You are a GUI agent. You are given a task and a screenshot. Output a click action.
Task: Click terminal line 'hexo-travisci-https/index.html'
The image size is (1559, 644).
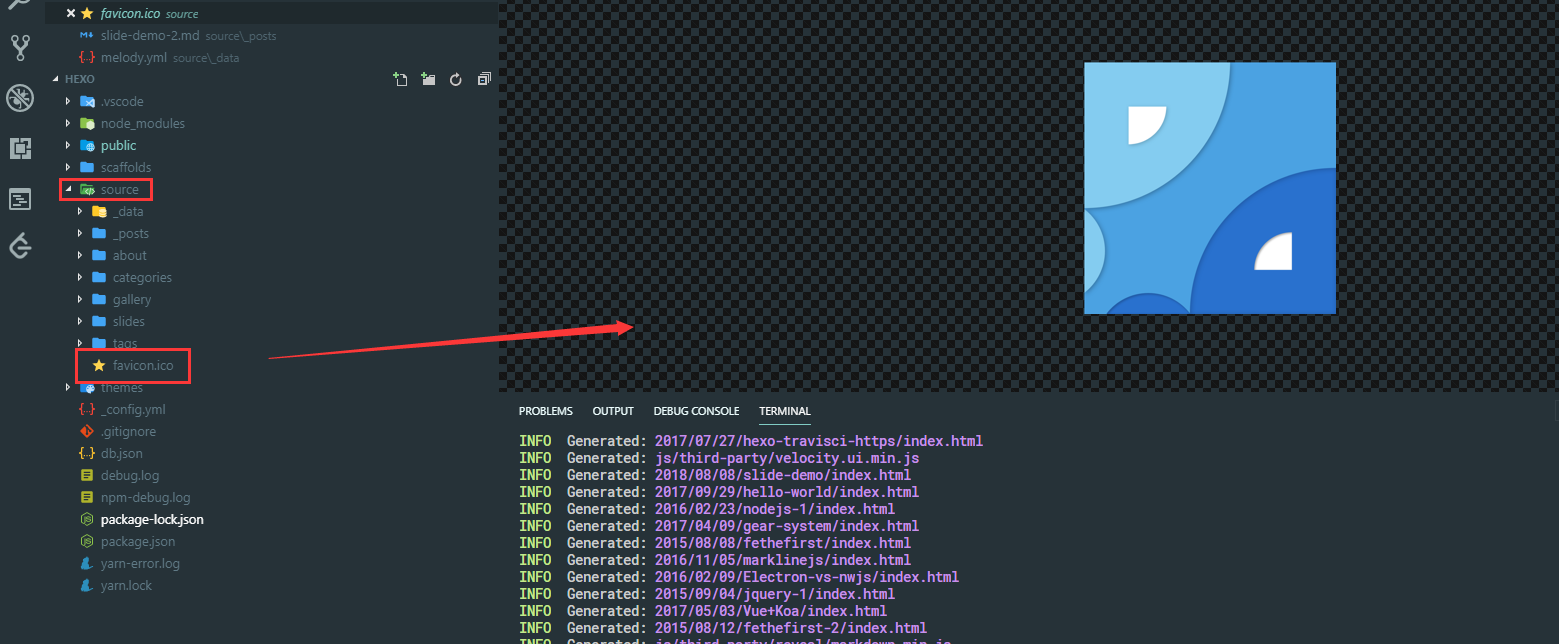coord(751,441)
